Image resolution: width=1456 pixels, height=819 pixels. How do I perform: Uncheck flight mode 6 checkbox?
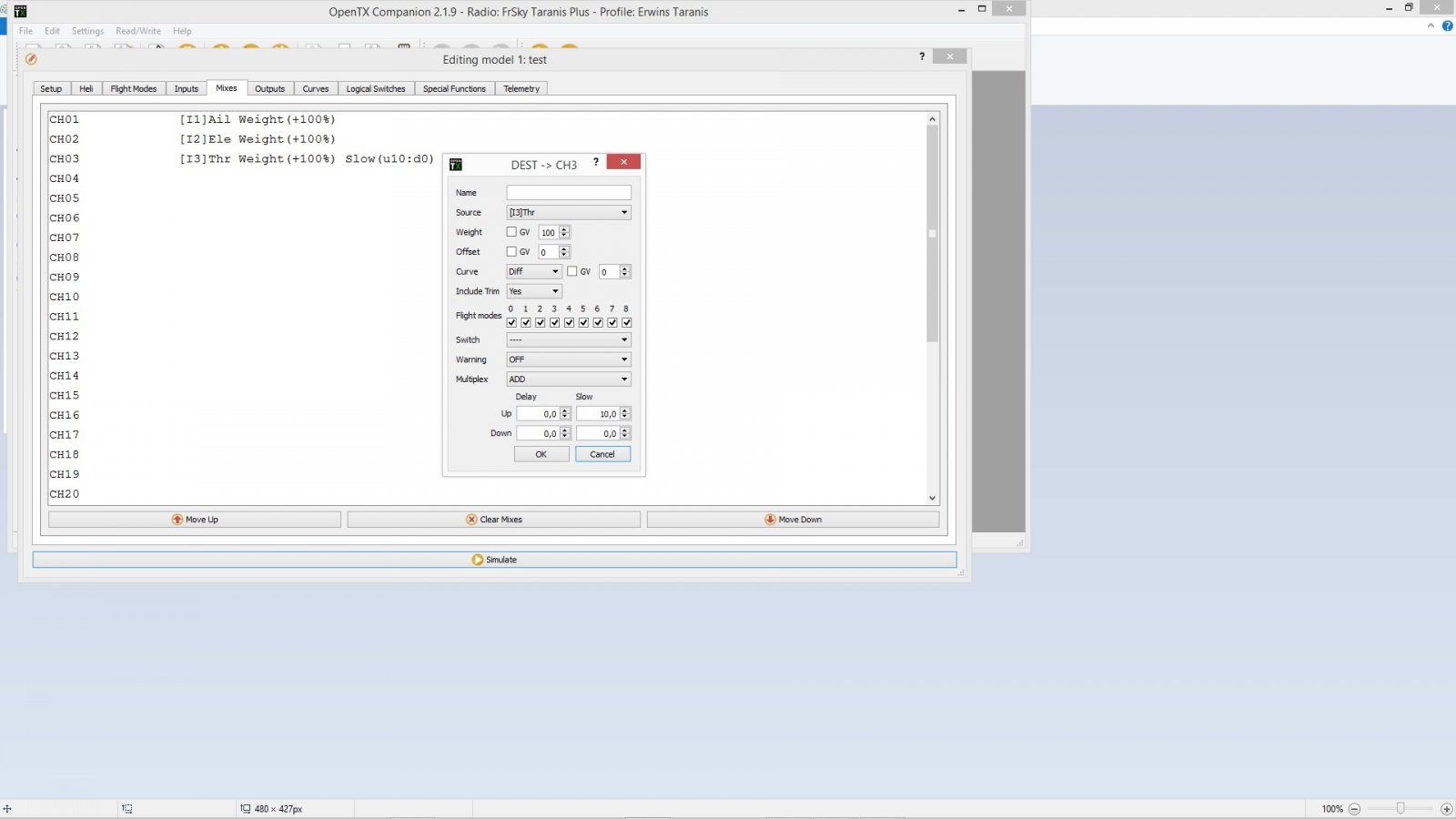click(x=598, y=322)
